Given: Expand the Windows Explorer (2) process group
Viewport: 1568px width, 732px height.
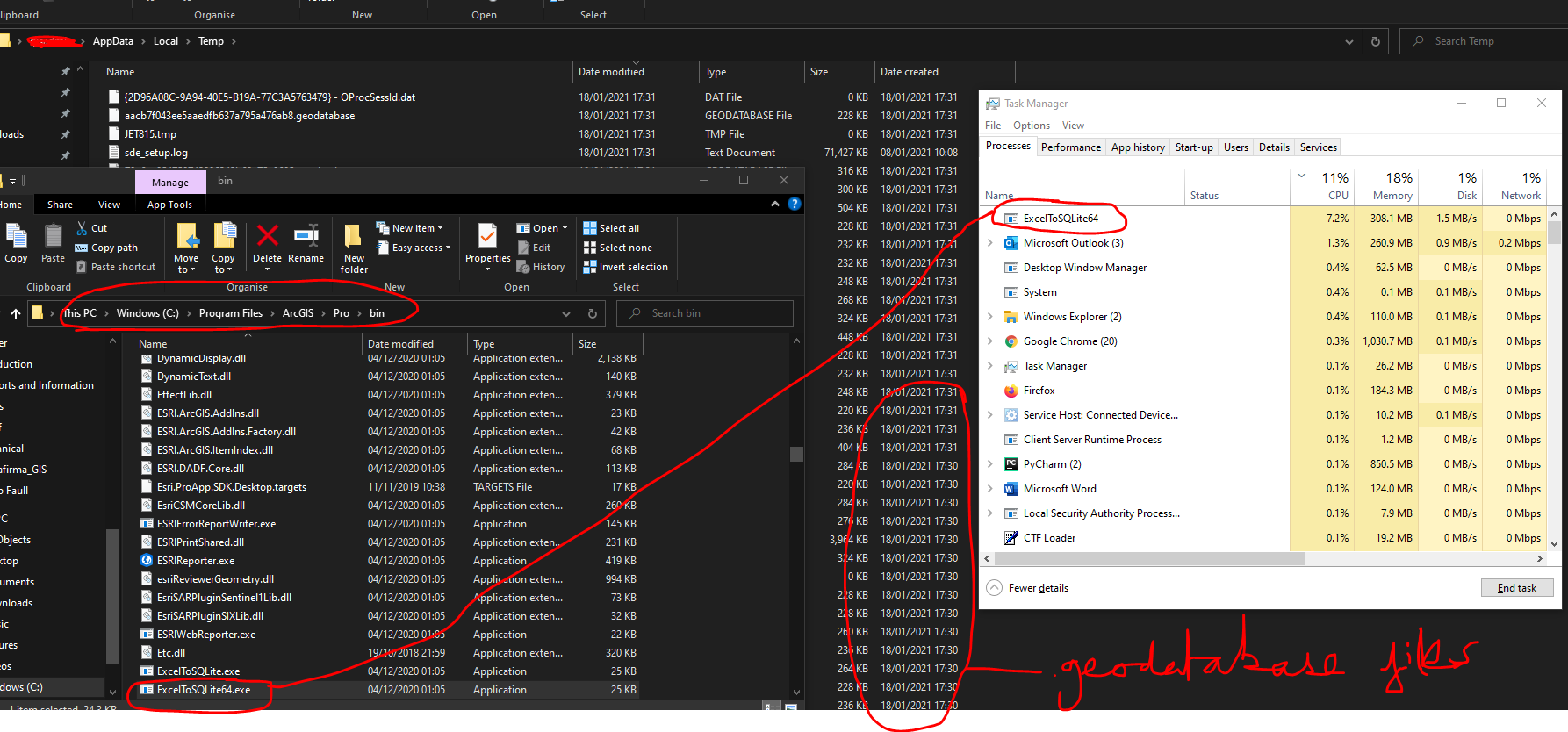Looking at the screenshot, I should click(991, 317).
